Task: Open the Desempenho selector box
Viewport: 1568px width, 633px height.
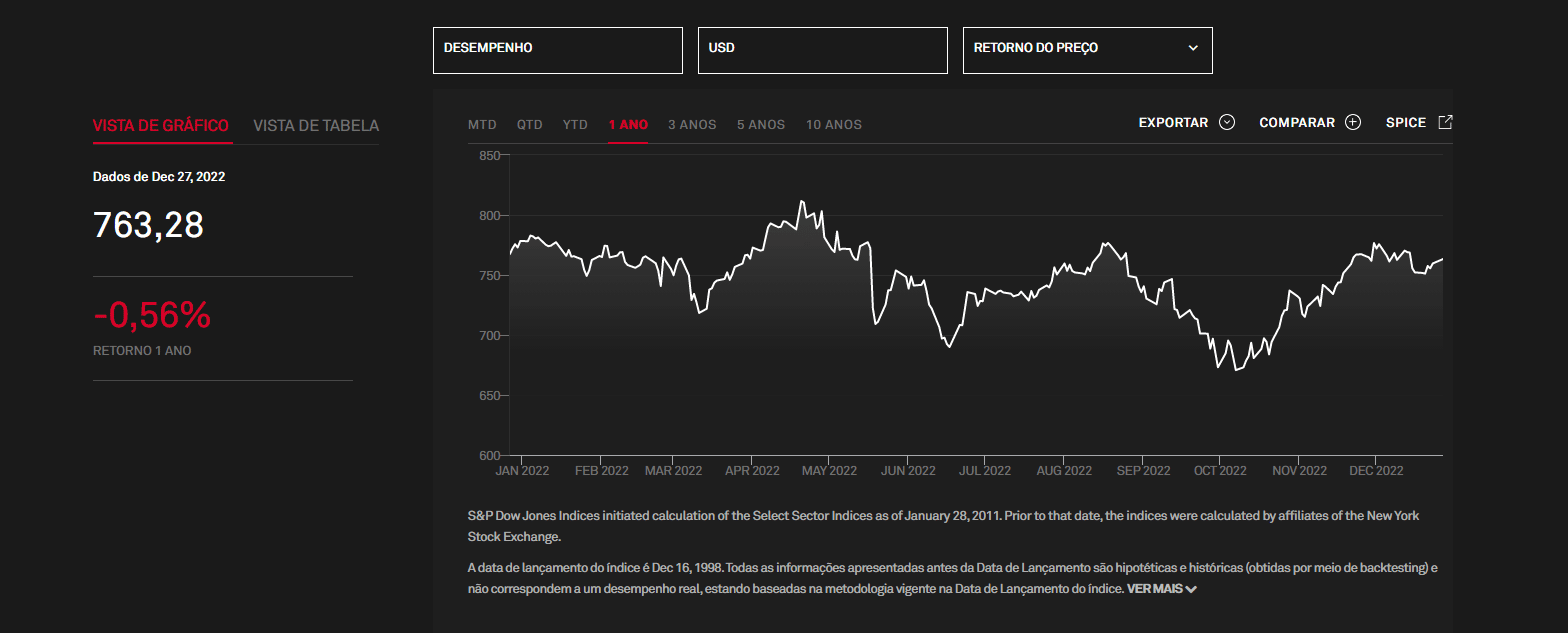Action: (x=557, y=50)
